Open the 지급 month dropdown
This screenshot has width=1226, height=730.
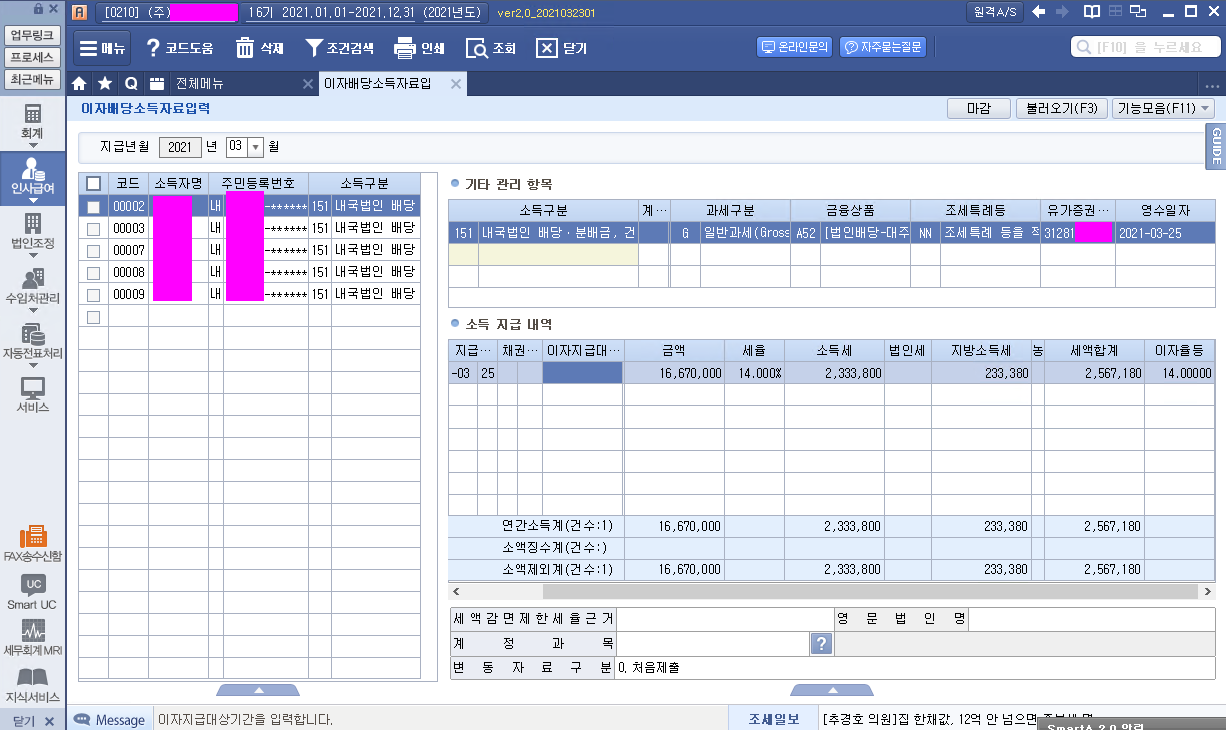coord(255,147)
